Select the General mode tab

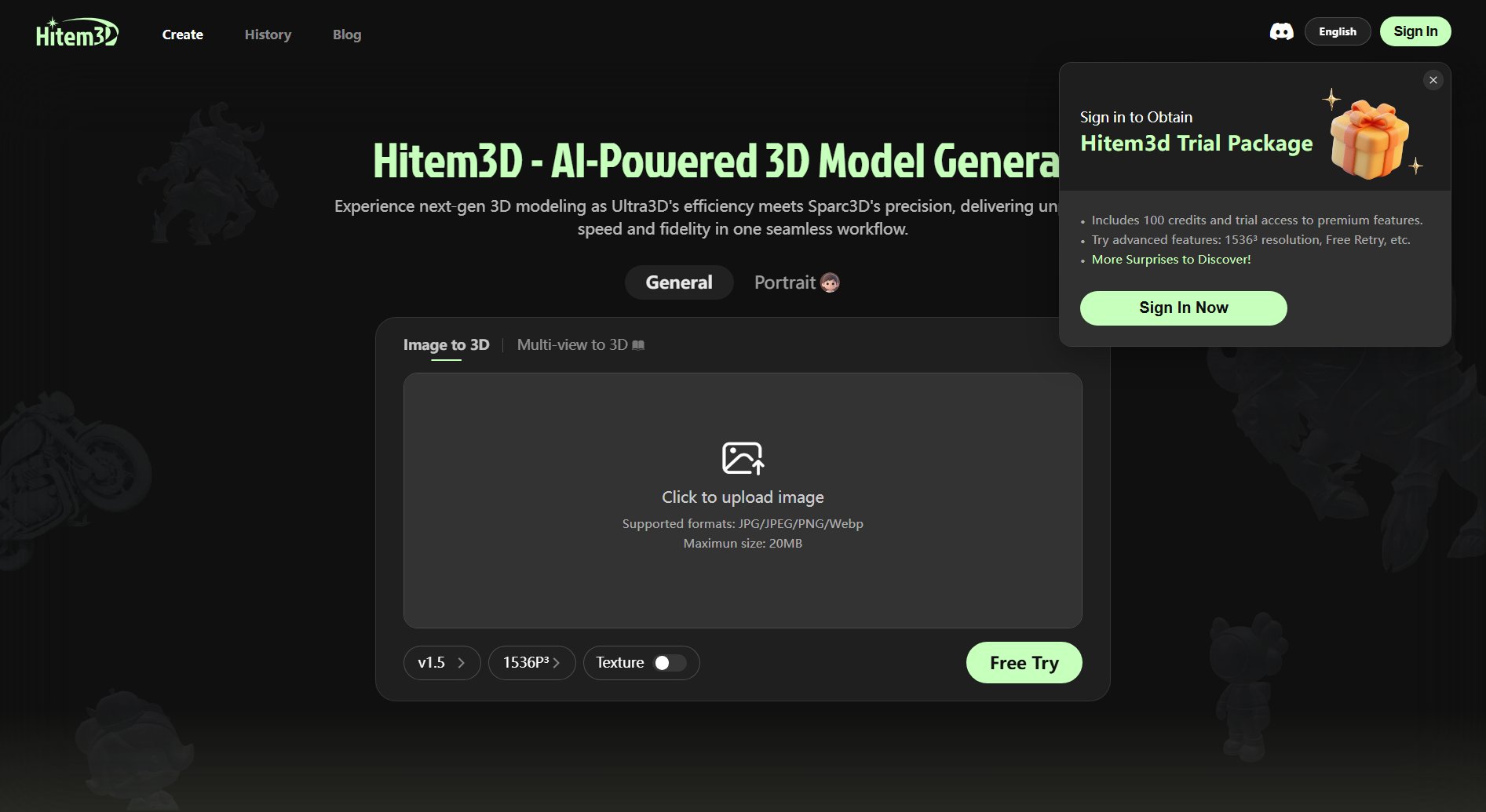[x=679, y=282]
